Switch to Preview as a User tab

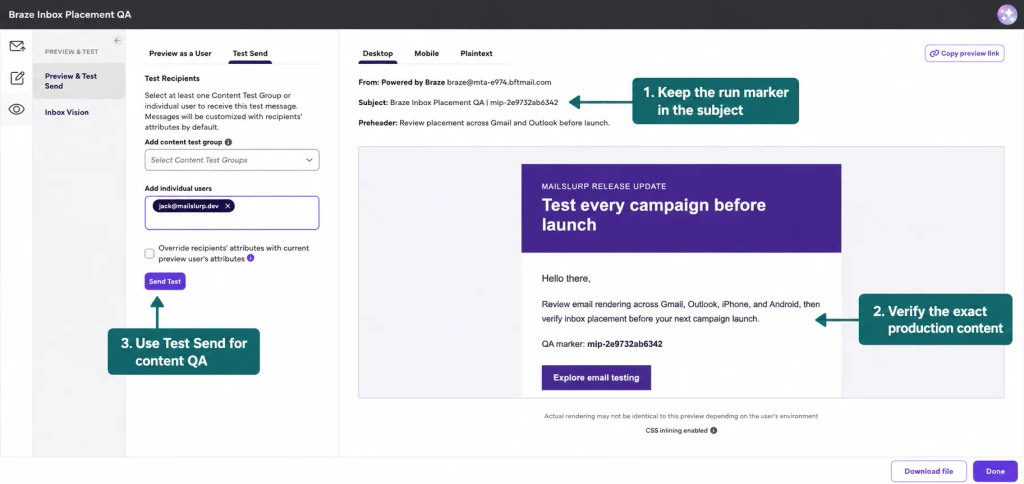(180, 54)
